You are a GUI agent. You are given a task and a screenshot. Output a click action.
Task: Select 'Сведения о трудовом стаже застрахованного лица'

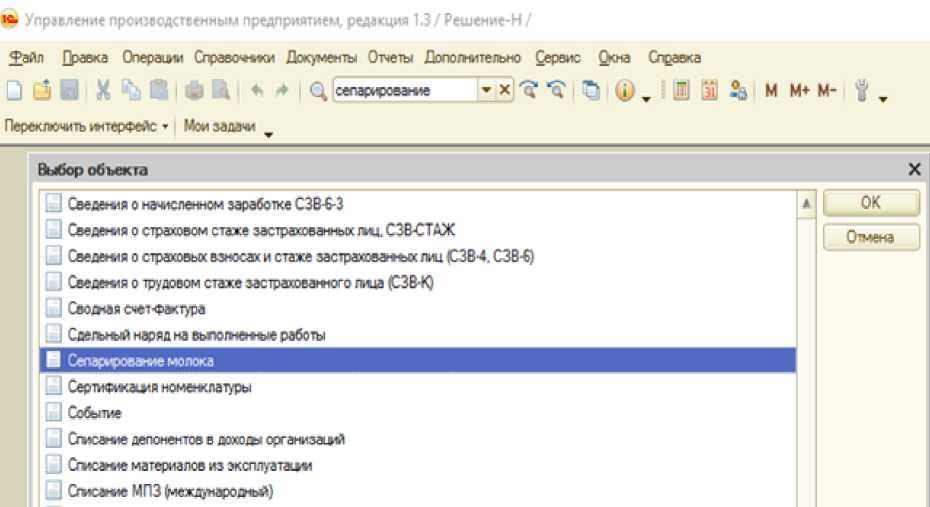click(417, 282)
